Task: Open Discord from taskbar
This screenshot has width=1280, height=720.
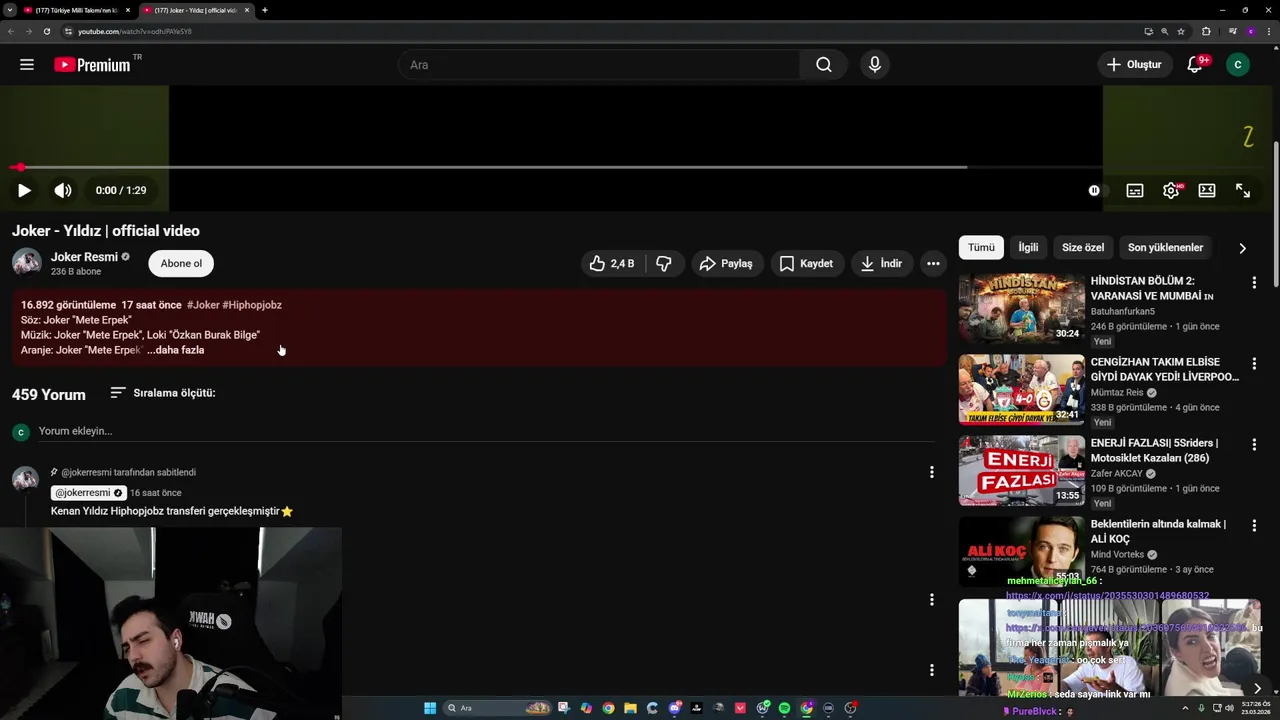Action: tap(675, 708)
